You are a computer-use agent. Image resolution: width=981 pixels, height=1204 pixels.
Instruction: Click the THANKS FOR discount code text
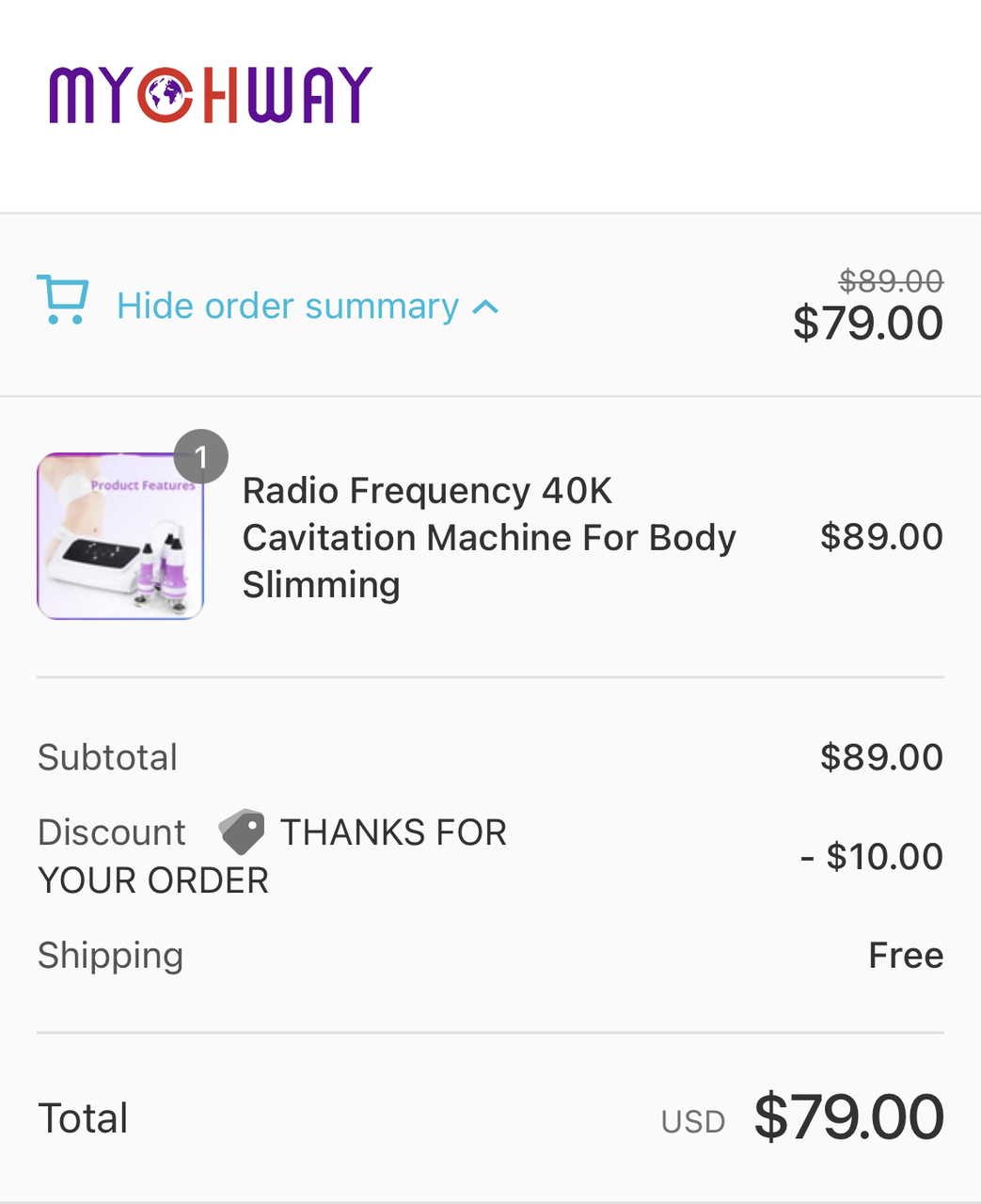pyautogui.click(x=393, y=832)
